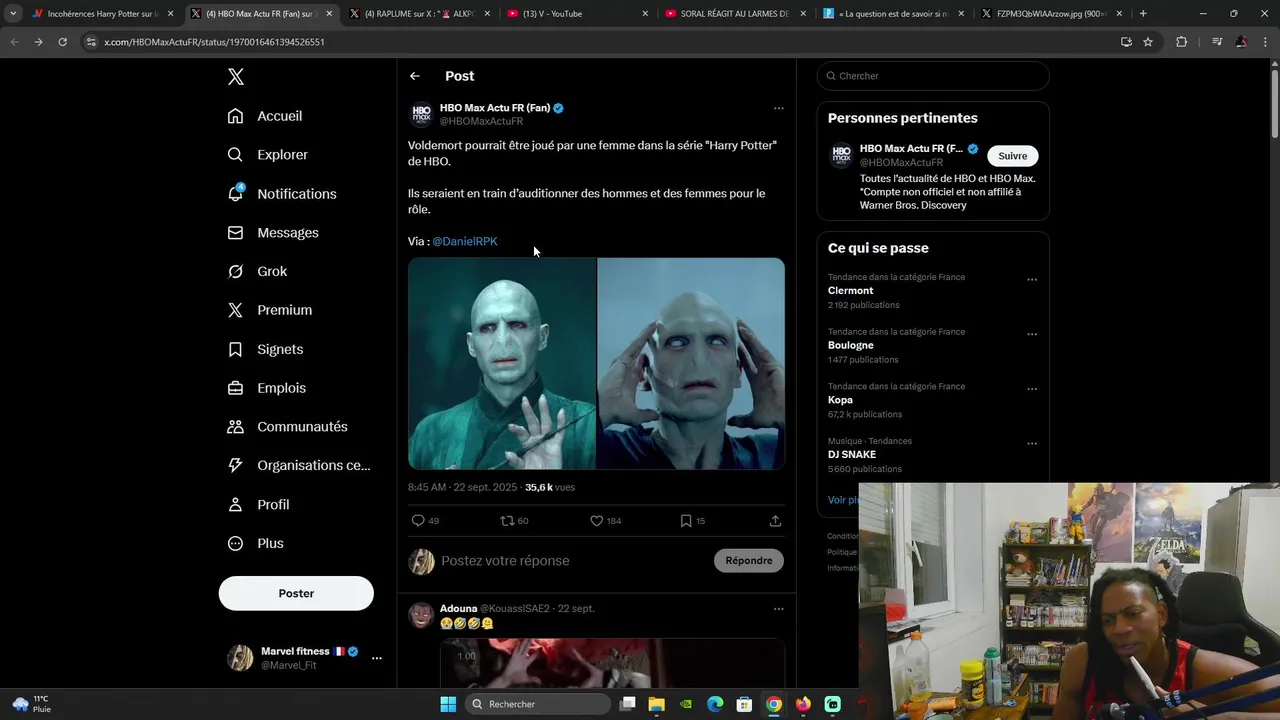Open the weather widget 11°C Pluie
1280x720 pixels.
33,704
